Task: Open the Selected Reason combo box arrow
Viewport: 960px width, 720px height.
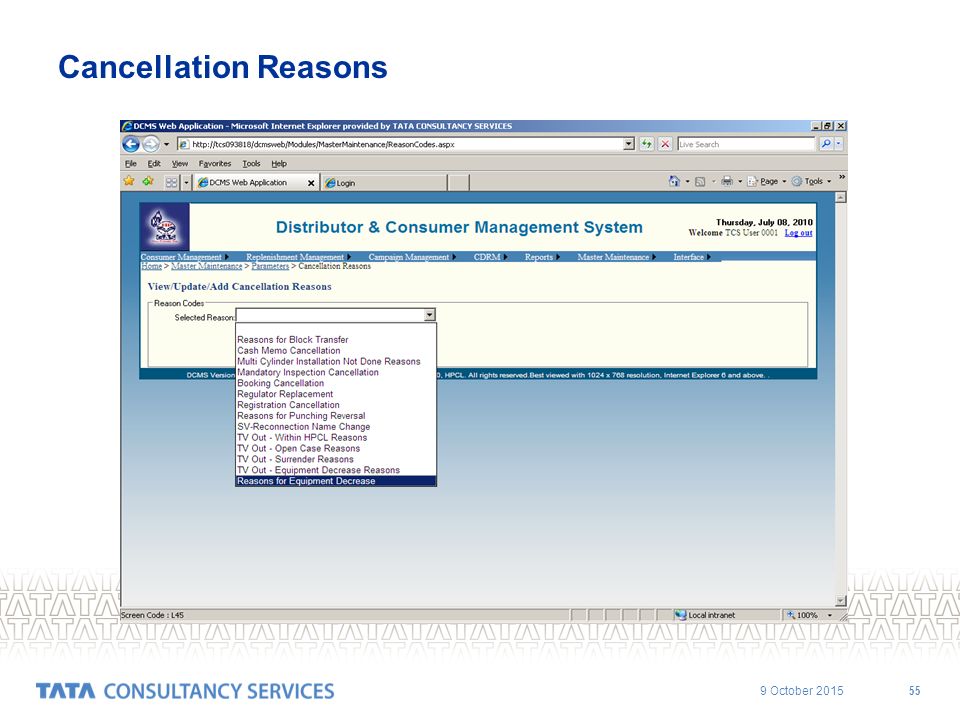Action: (430, 315)
